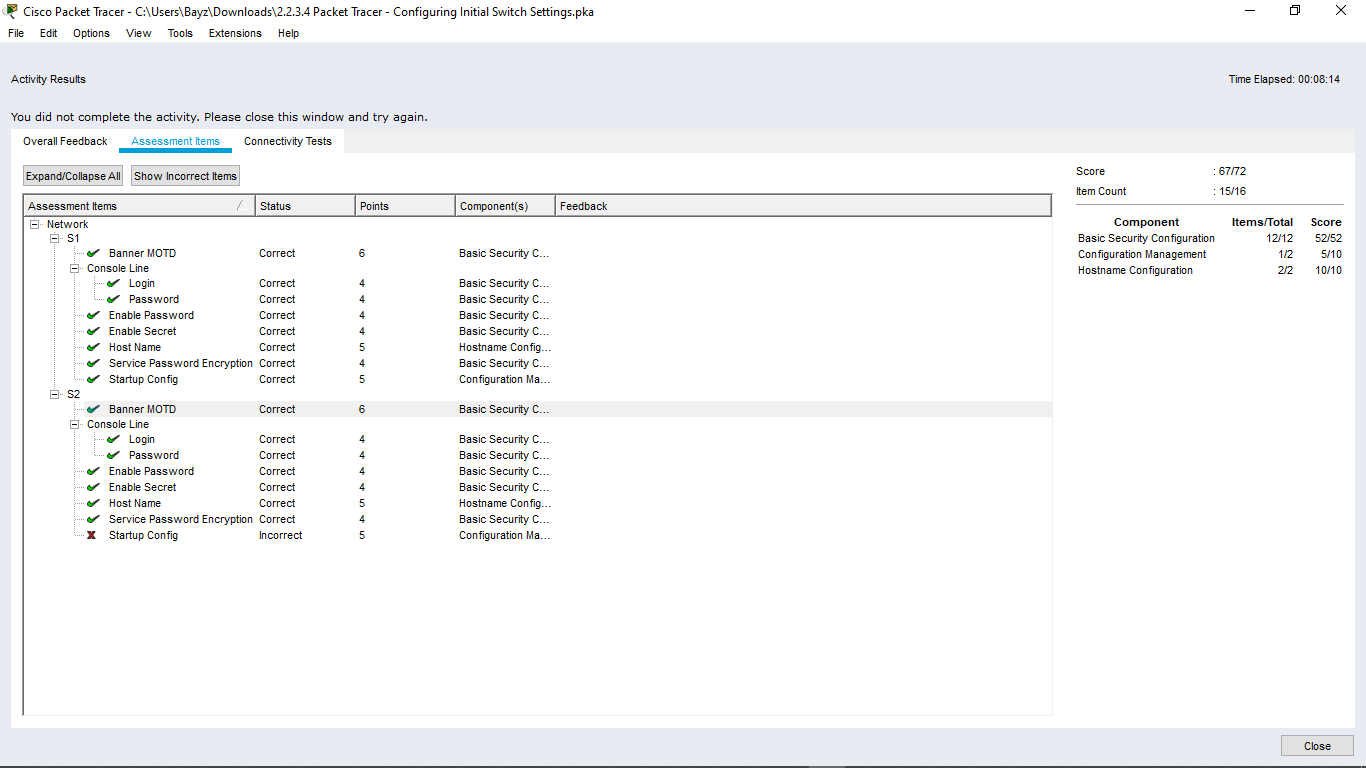This screenshot has height=768, width=1366.
Task: Switch to Overall Feedback tab
Action: pyautogui.click(x=65, y=141)
